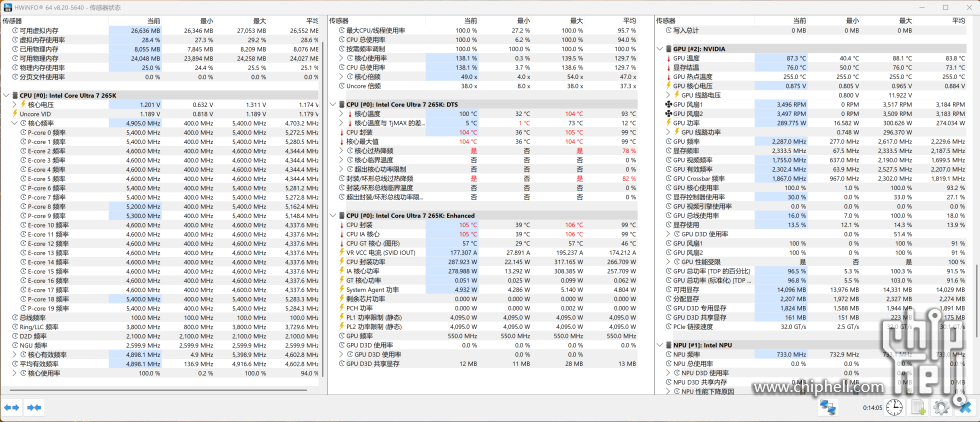Click the thermometer icon beside 显存结温

(668, 67)
